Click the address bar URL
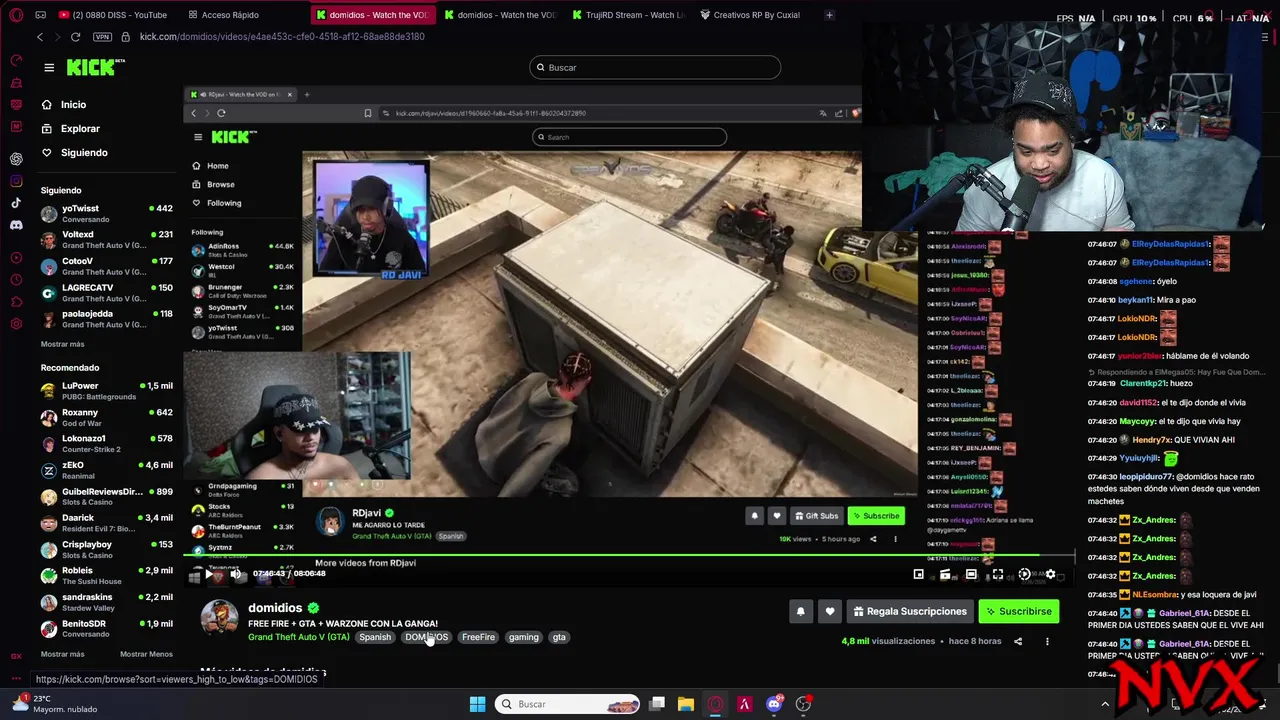The image size is (1280, 720). (282, 37)
